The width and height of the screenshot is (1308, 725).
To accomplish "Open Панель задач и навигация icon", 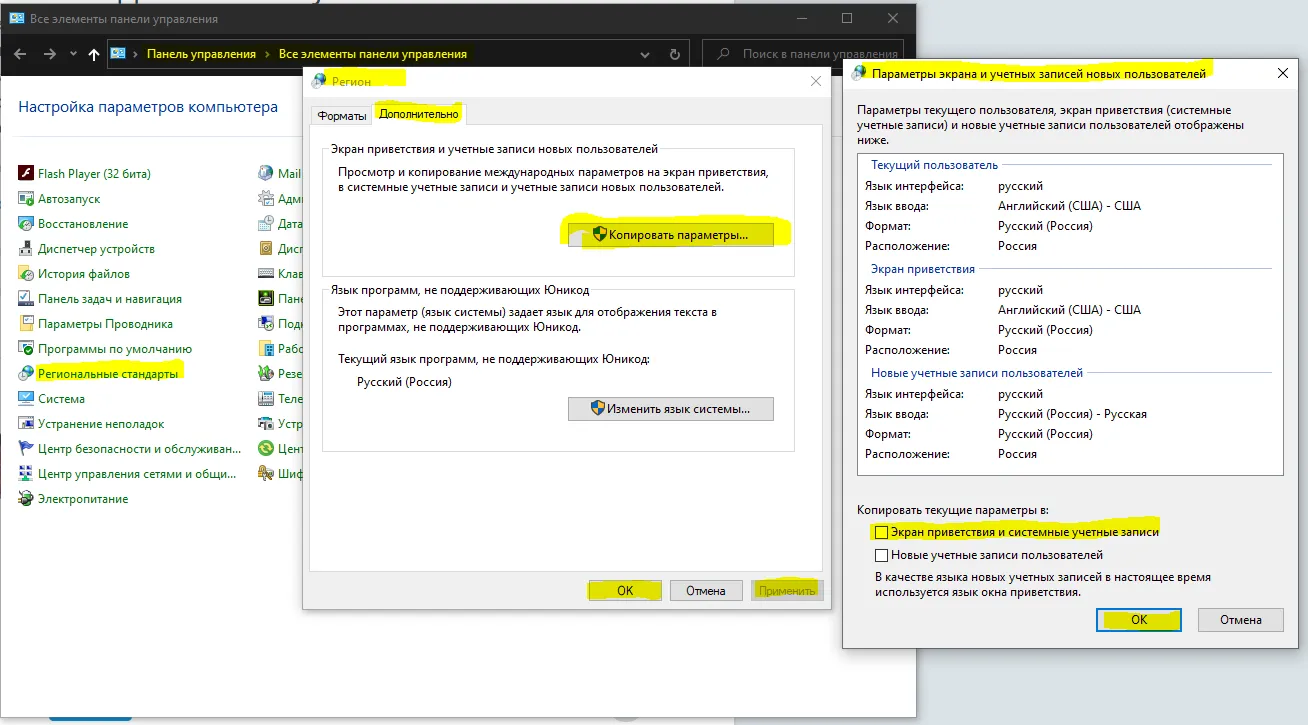I will click(26, 298).
